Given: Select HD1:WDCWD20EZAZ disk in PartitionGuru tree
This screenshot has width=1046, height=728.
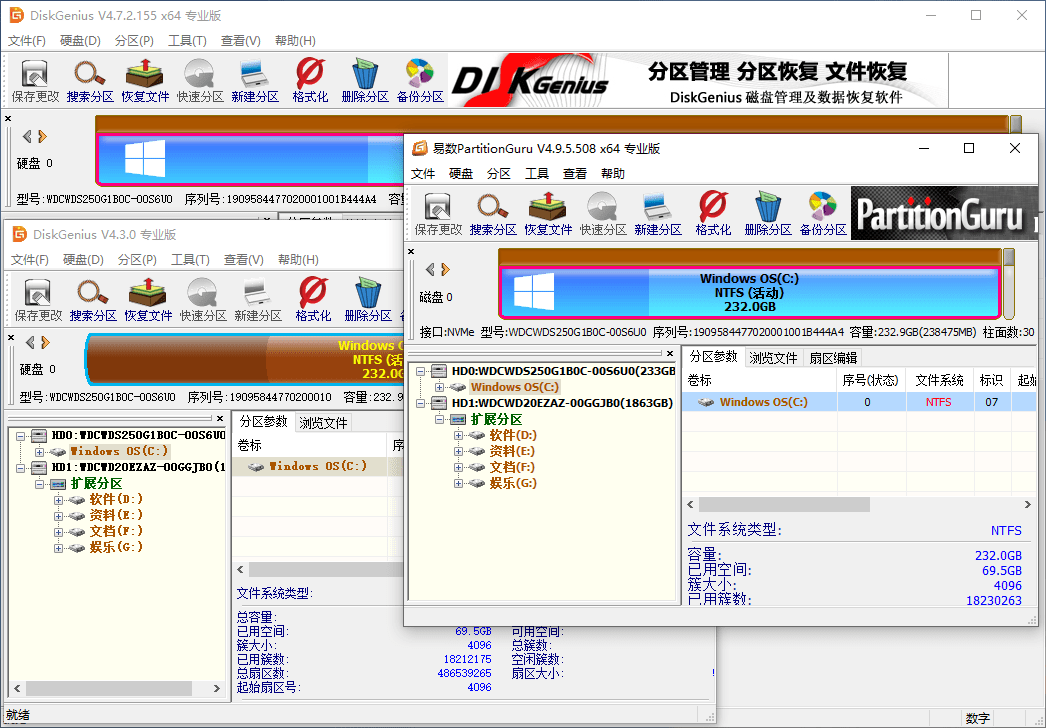Looking at the screenshot, I should tap(562, 403).
